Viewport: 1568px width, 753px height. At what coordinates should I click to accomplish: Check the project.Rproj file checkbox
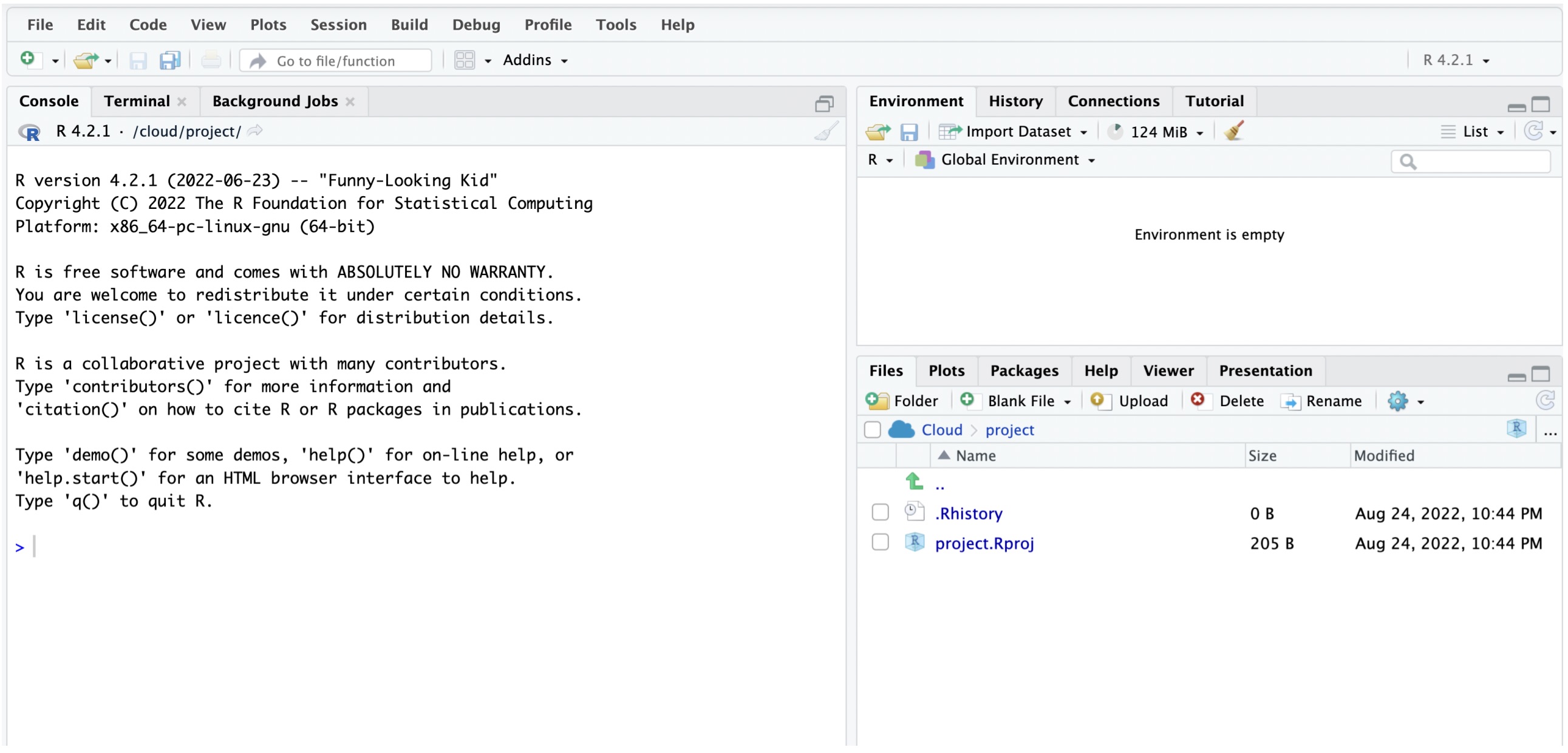[x=879, y=542]
